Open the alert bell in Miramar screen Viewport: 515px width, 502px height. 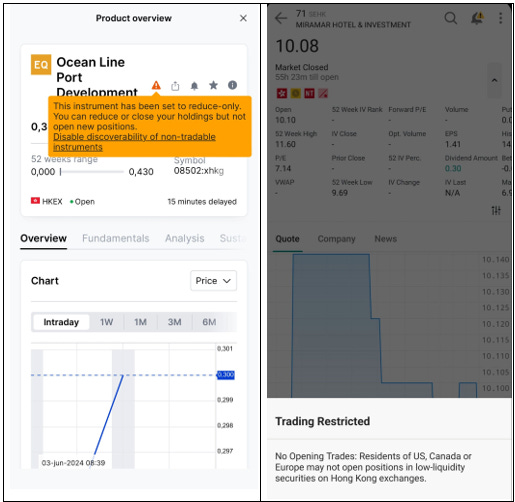[x=477, y=18]
